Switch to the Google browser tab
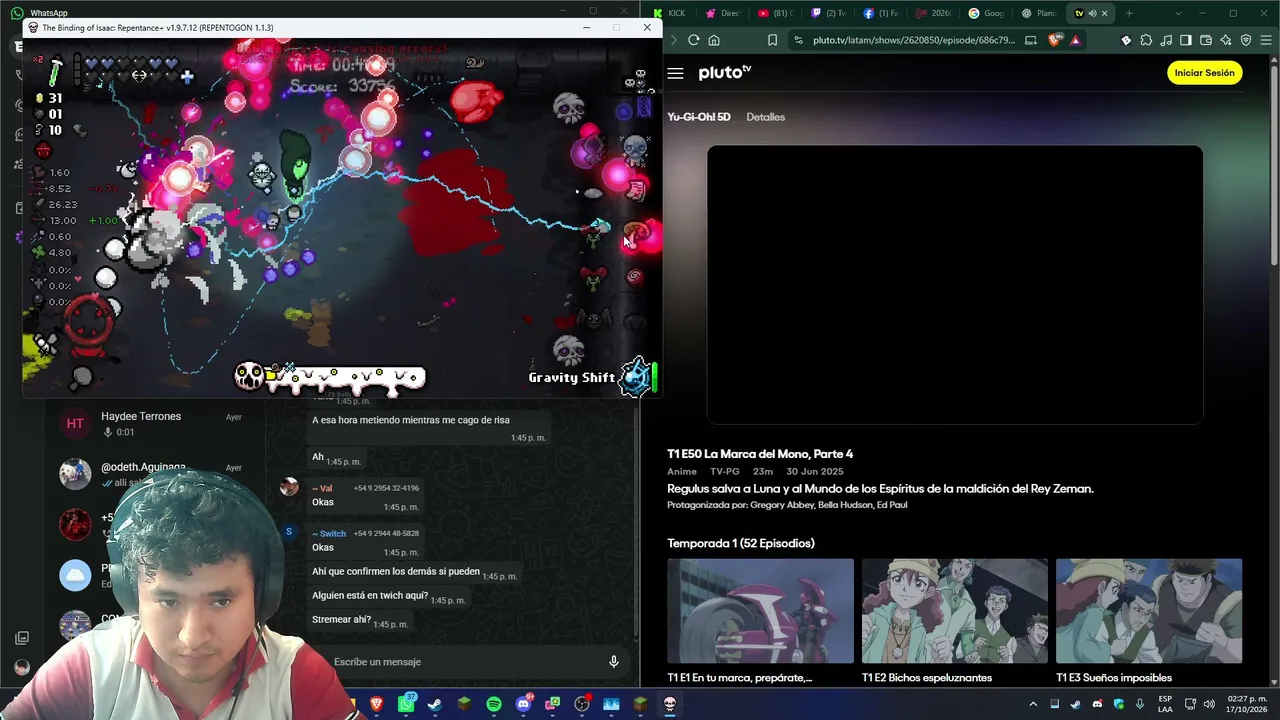The height and width of the screenshot is (720, 1280). [x=986, y=13]
